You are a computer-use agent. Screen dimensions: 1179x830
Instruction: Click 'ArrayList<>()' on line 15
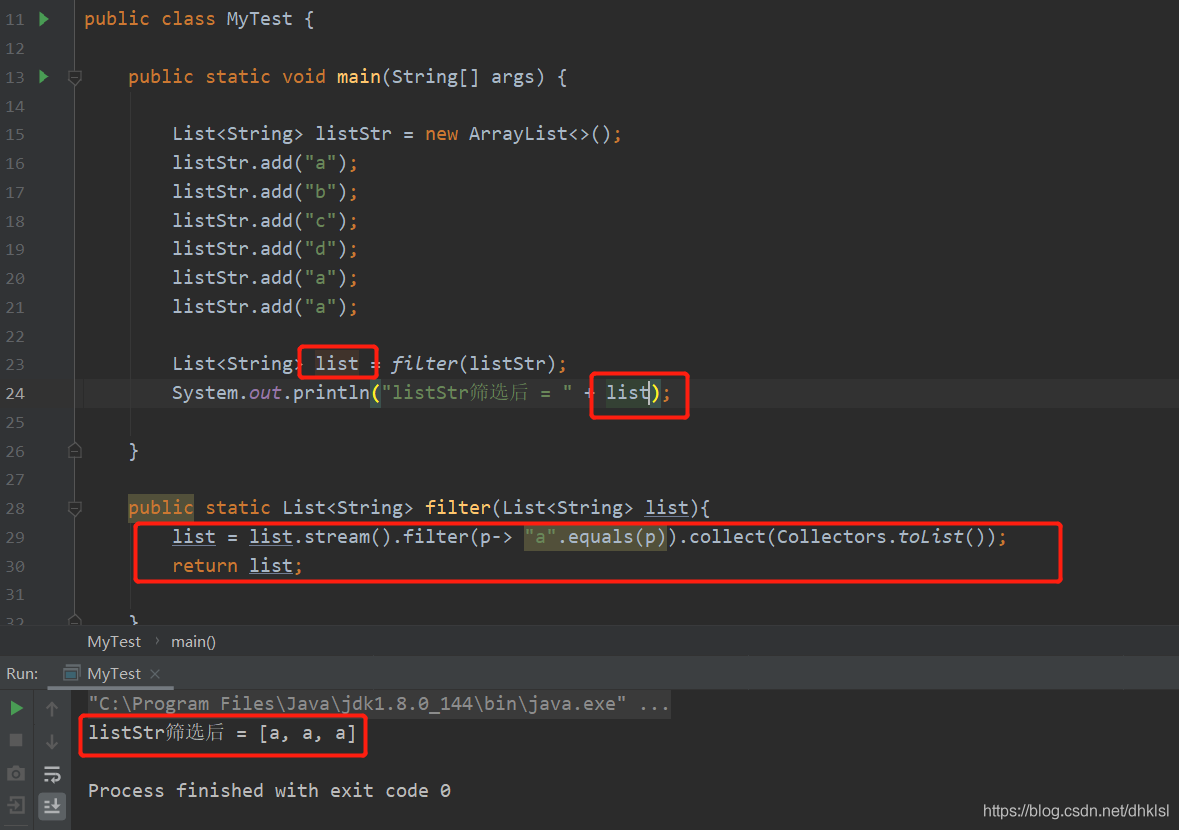541,134
